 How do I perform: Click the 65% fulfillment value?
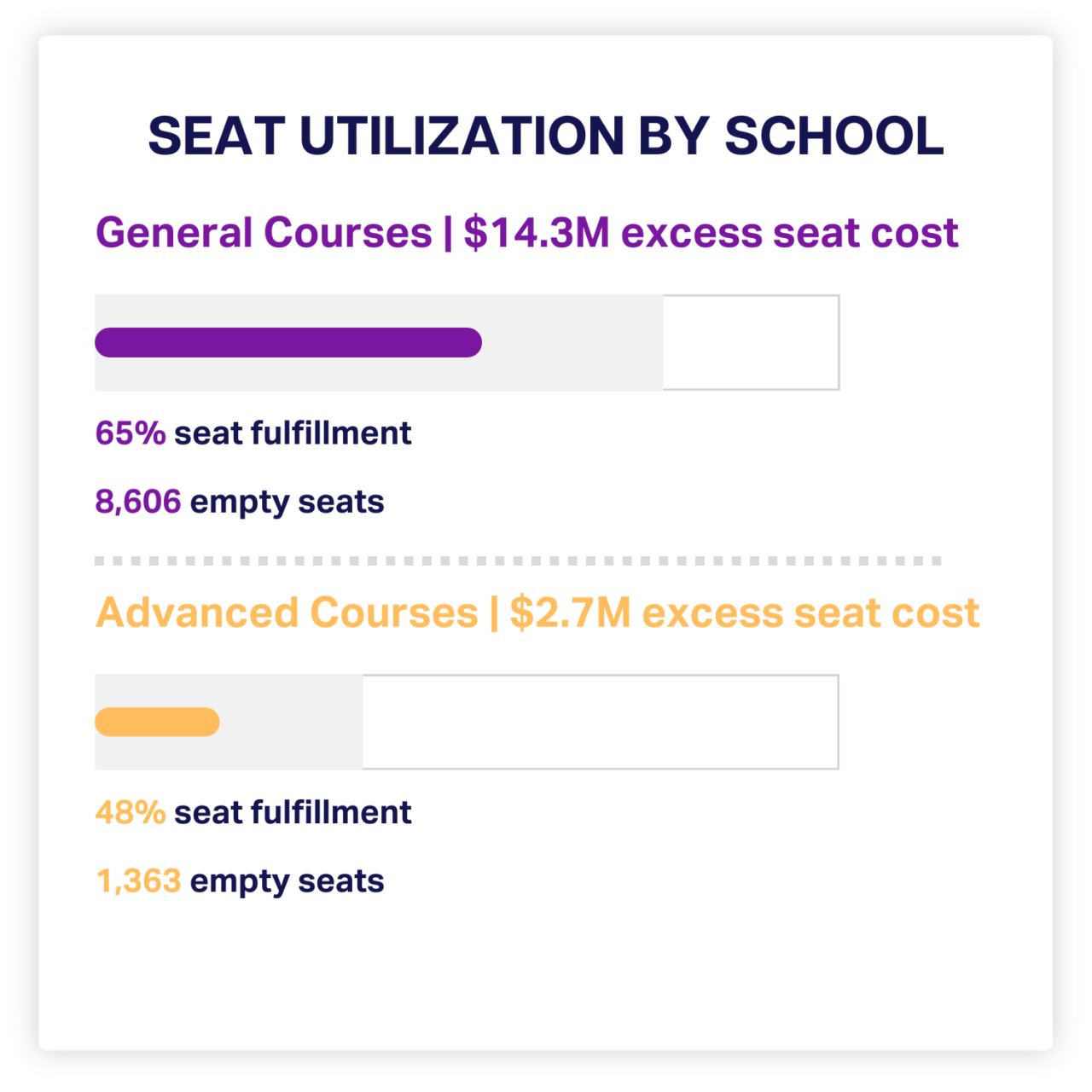point(131,433)
